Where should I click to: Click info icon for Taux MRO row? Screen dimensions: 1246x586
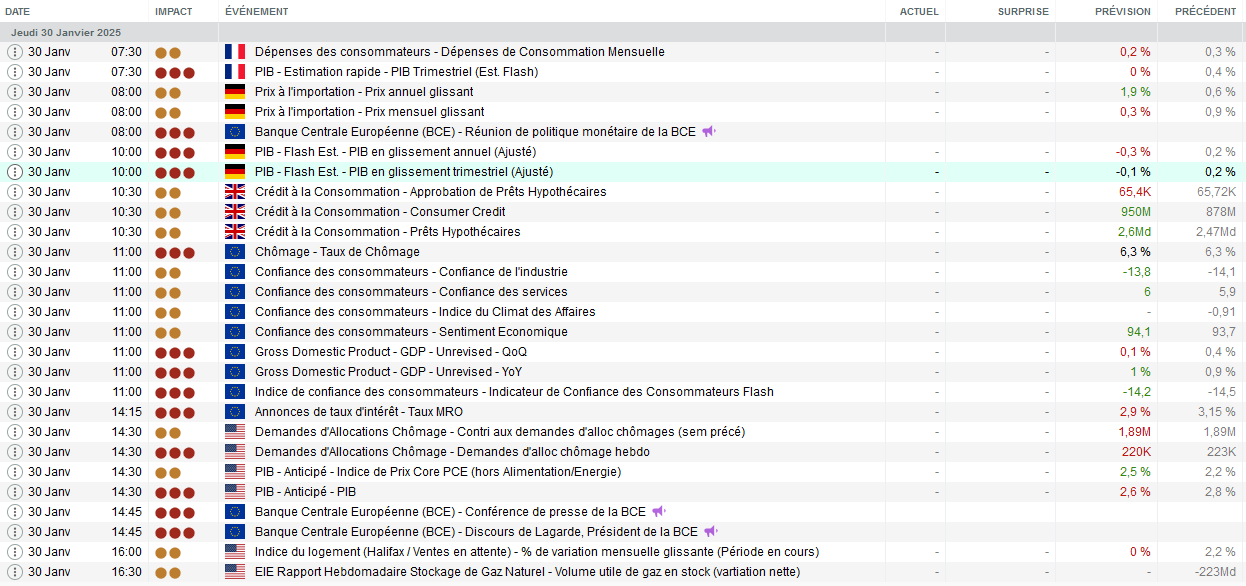point(14,412)
